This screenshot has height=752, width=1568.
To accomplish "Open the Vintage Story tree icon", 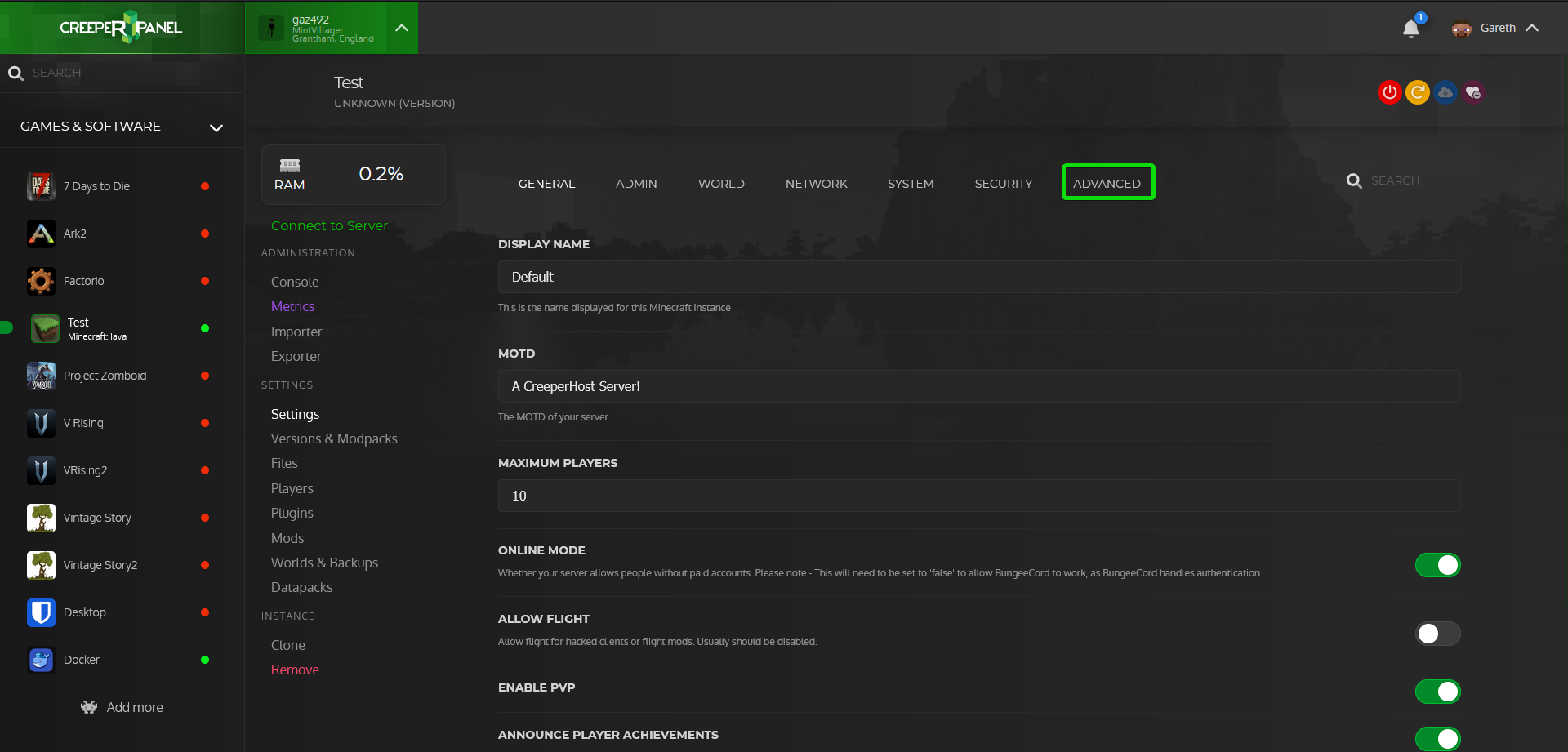I will 41,518.
